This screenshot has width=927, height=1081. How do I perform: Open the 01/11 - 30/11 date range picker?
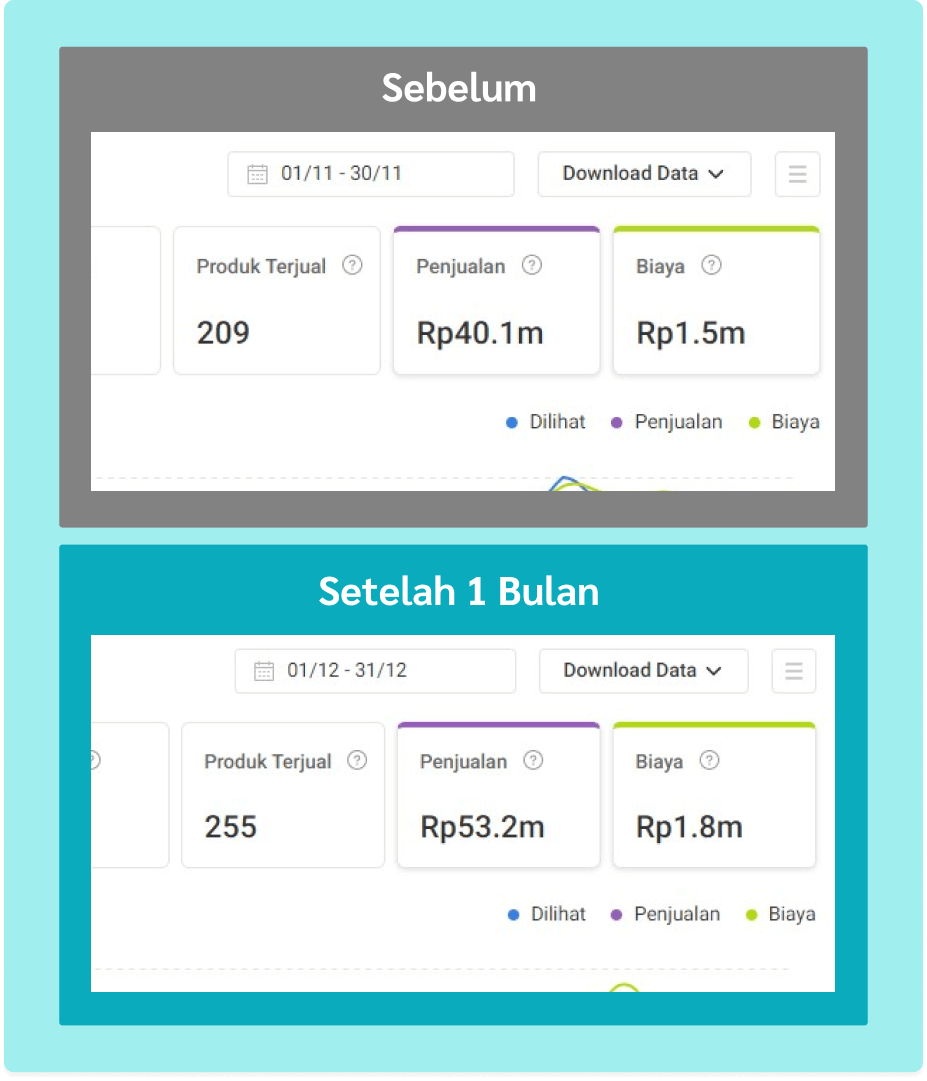pyautogui.click(x=371, y=174)
